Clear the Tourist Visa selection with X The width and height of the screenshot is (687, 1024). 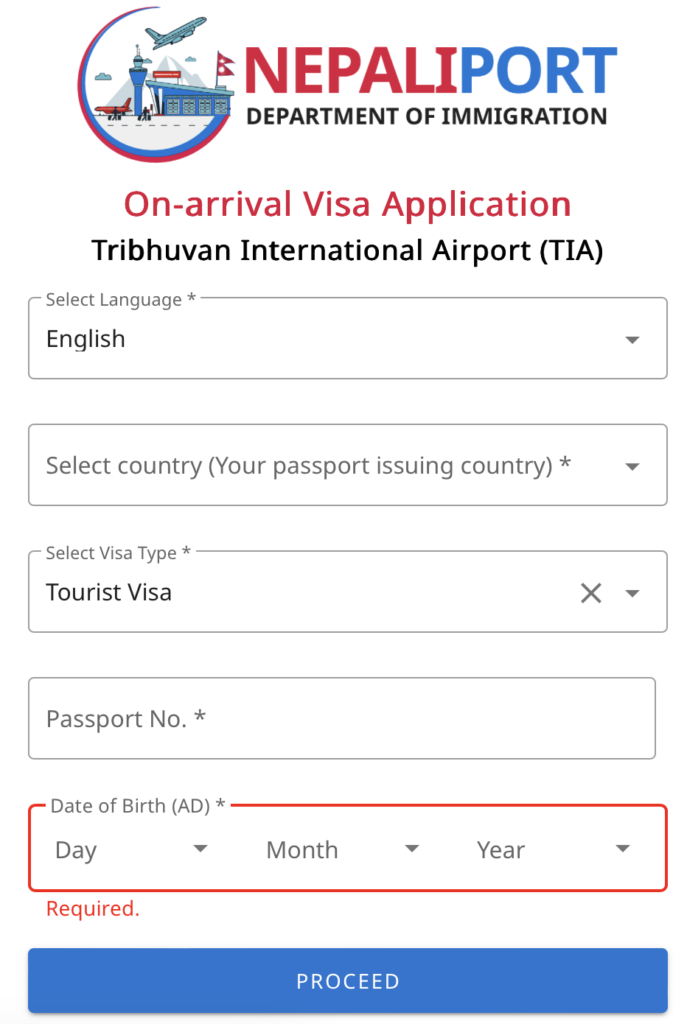point(591,593)
